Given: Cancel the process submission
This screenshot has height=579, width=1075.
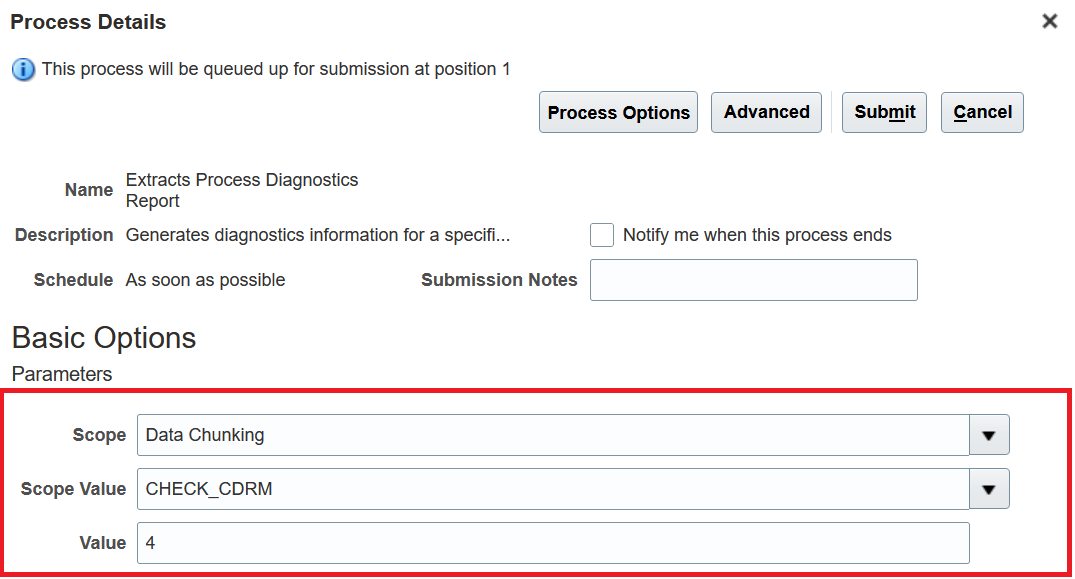Looking at the screenshot, I should [x=982, y=112].
